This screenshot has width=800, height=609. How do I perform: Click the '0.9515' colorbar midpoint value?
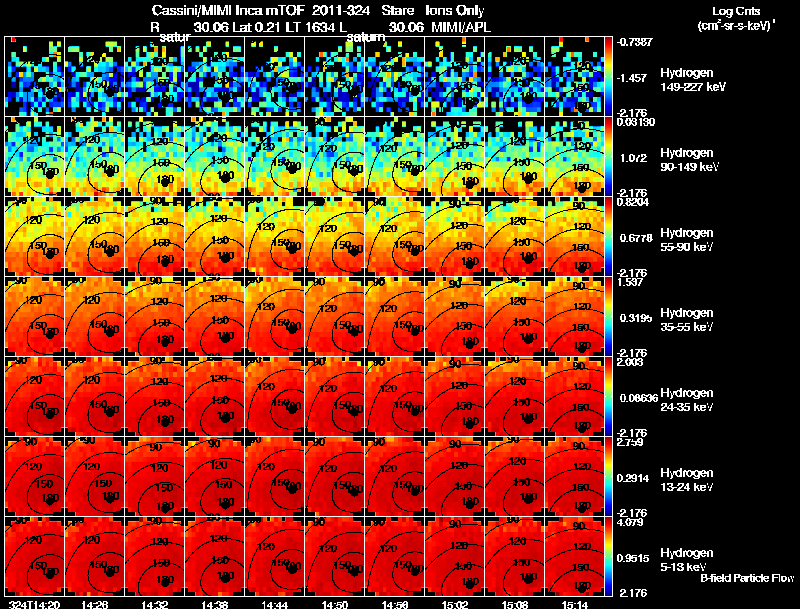tap(633, 559)
